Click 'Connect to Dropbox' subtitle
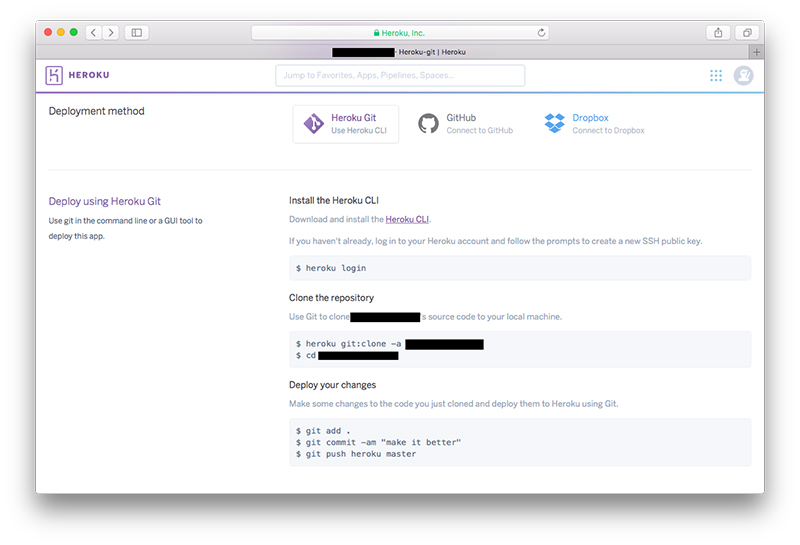This screenshot has width=800, height=545. 608,131
